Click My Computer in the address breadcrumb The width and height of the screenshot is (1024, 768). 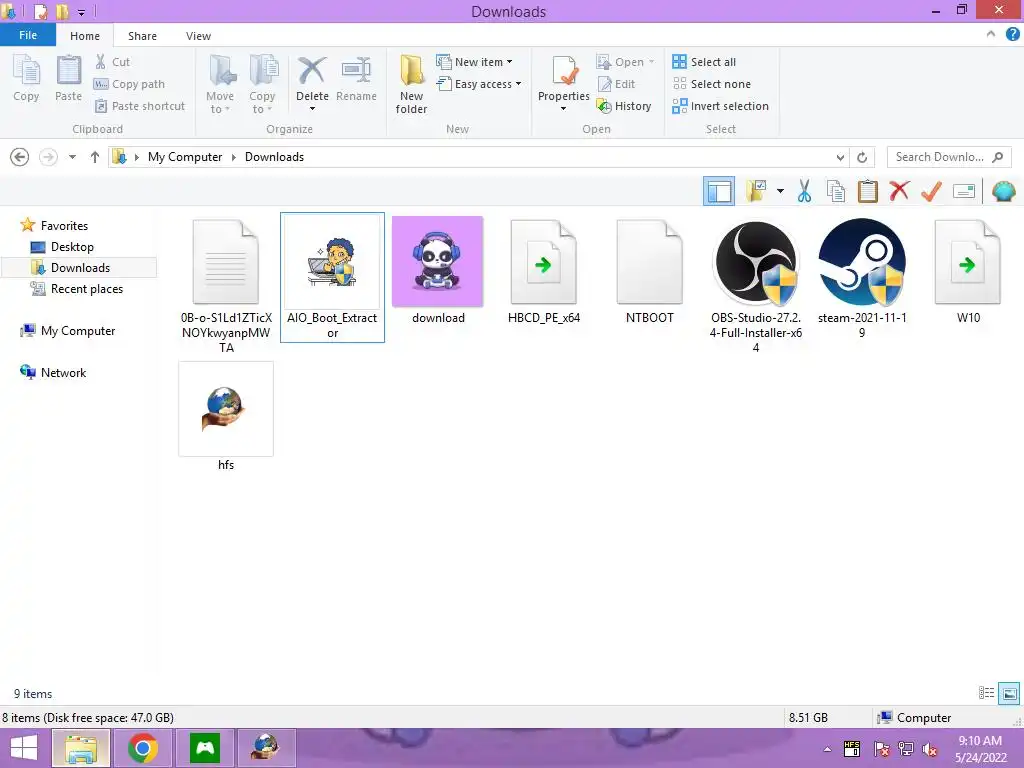pos(185,157)
